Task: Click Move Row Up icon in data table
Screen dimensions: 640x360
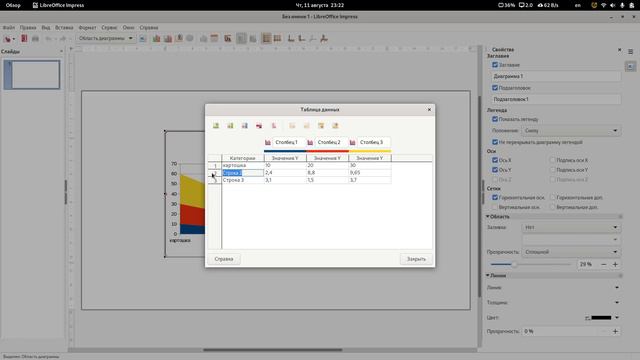Action: [321, 126]
